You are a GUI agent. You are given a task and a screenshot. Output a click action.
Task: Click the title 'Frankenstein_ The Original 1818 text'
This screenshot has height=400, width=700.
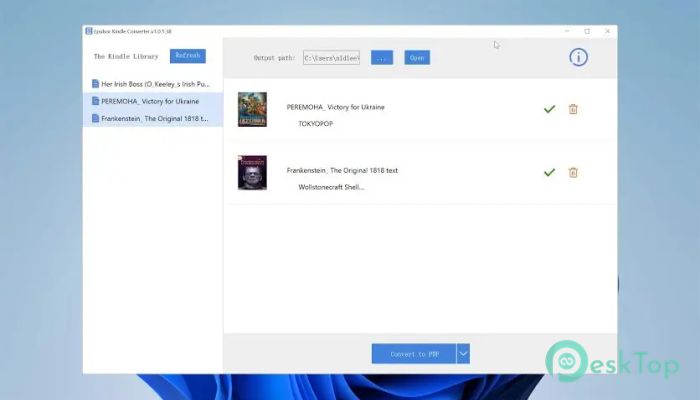[342, 171]
